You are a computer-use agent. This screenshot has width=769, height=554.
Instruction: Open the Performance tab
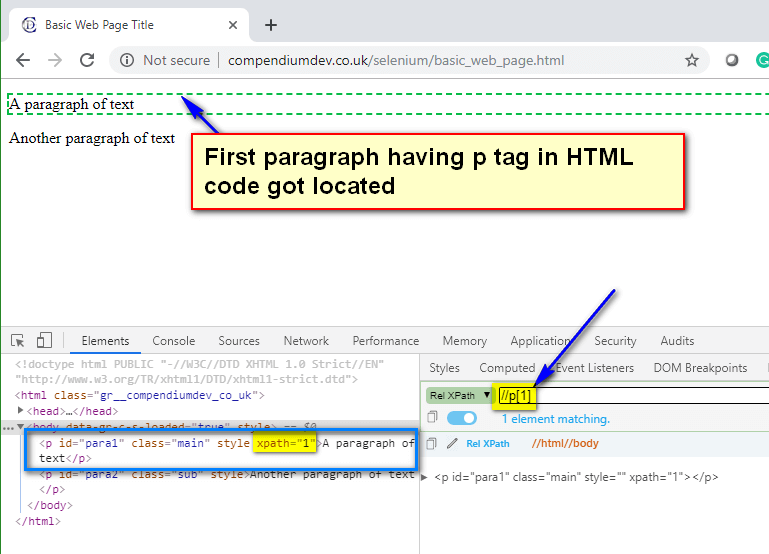coord(385,341)
